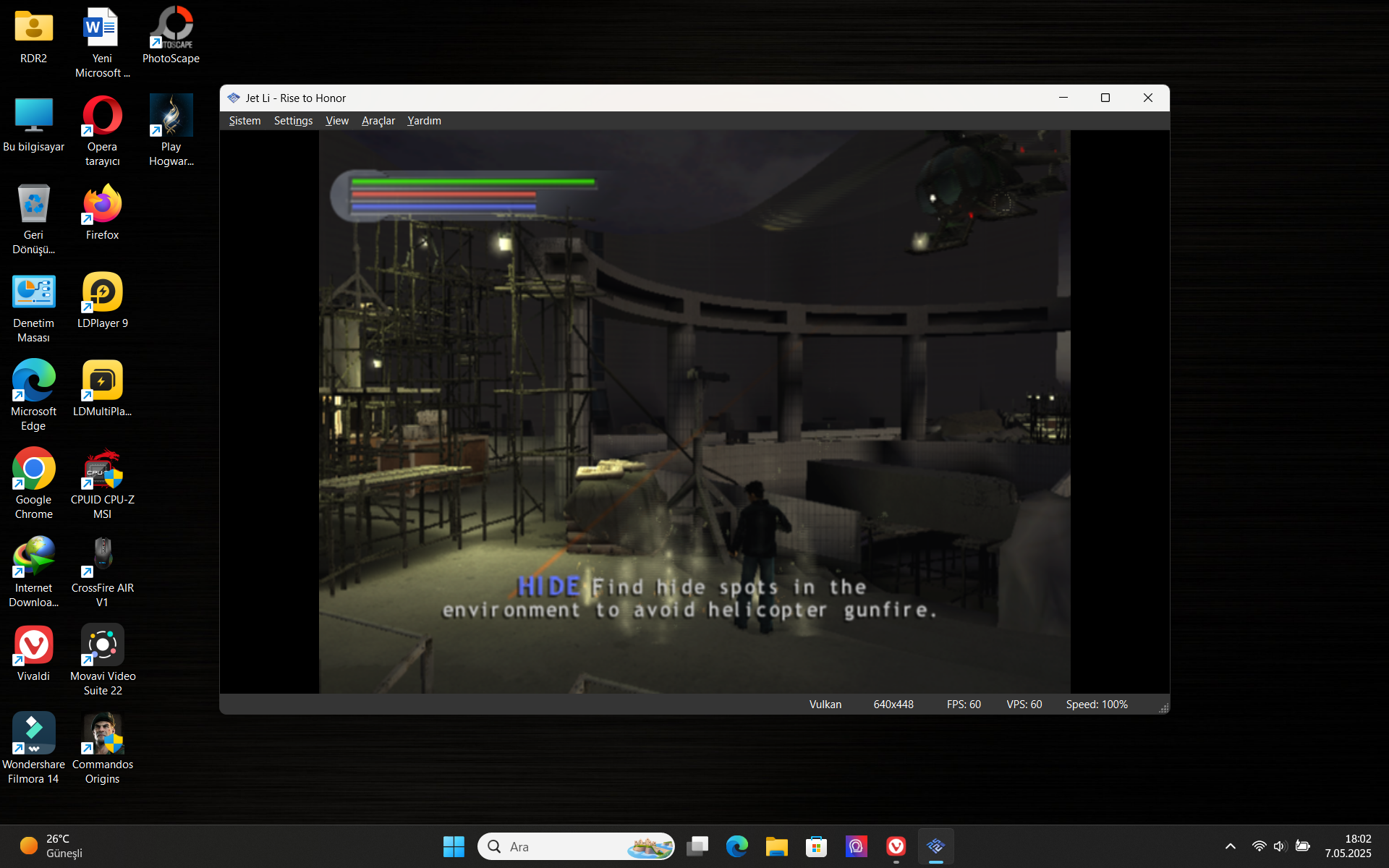This screenshot has width=1389, height=868.
Task: Open Wondershare Filmora 14 shortcut
Action: [x=33, y=748]
